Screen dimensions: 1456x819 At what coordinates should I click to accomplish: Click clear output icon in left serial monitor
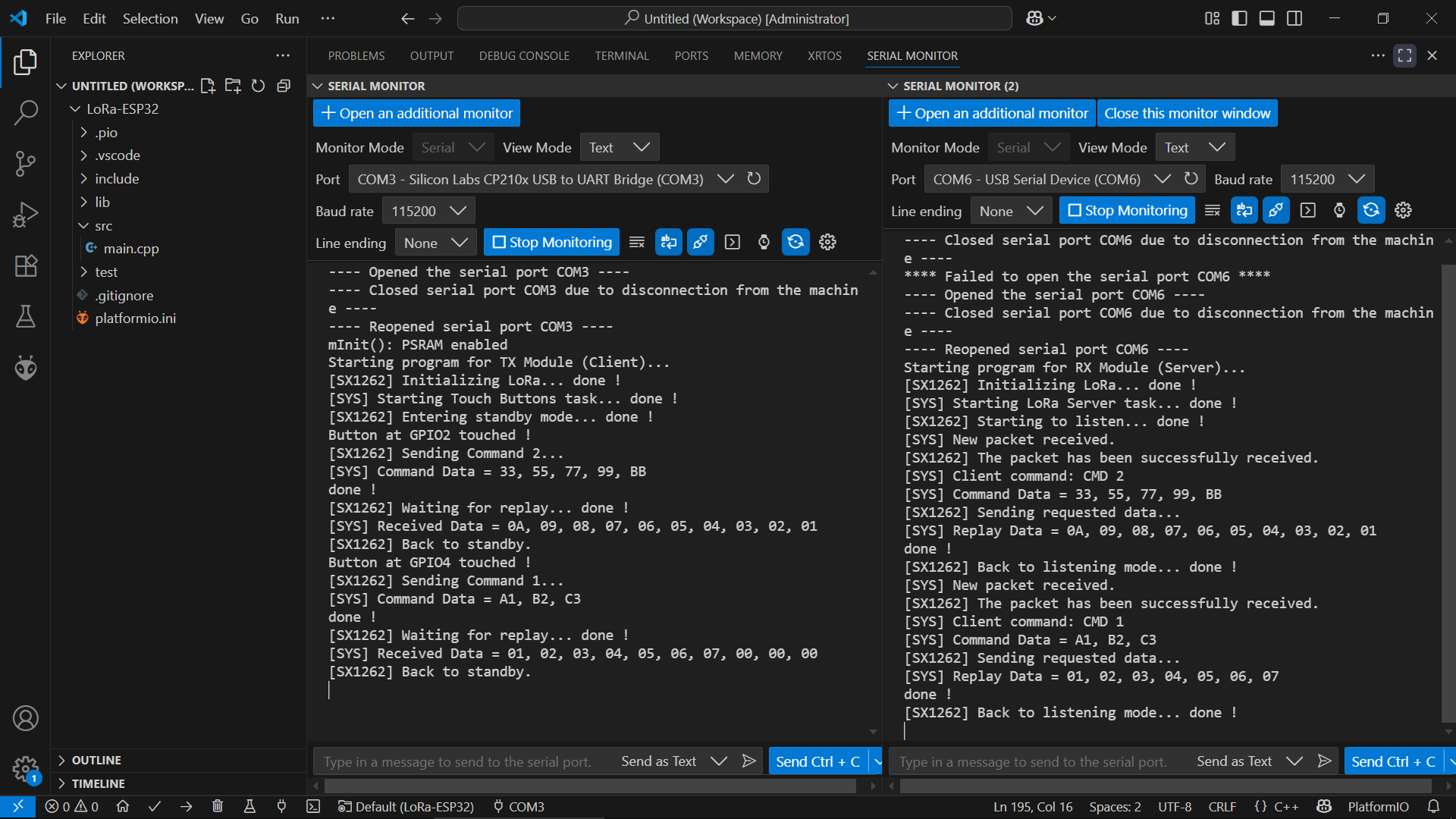point(637,242)
